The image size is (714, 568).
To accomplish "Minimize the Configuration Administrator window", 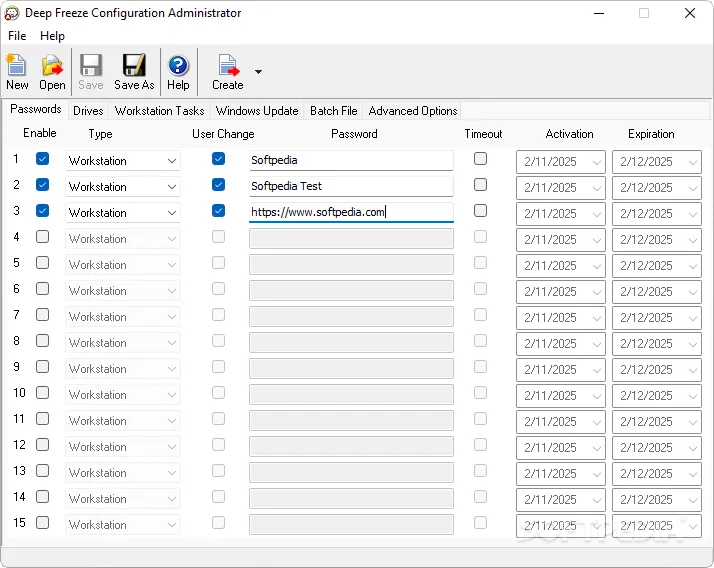I will pyautogui.click(x=599, y=13).
